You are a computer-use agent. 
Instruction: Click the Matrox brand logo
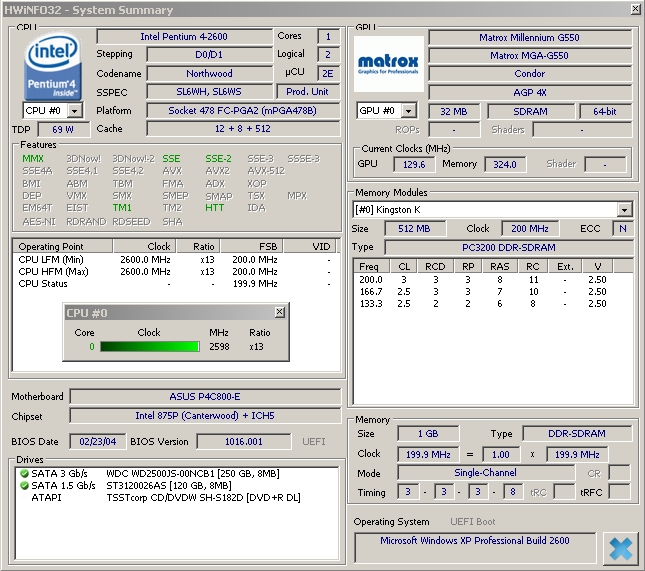388,64
